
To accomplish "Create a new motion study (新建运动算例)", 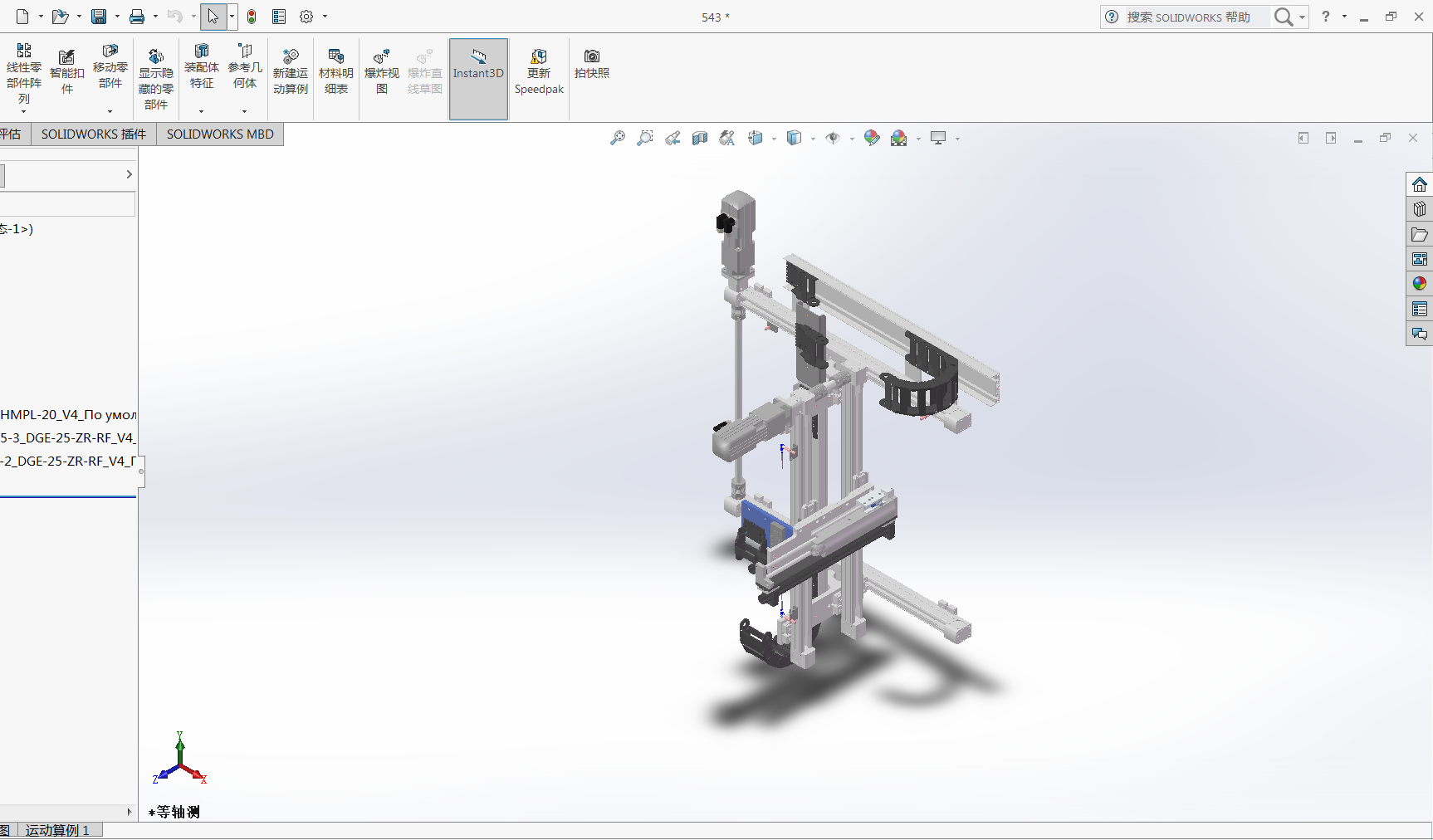I will pyautogui.click(x=290, y=72).
